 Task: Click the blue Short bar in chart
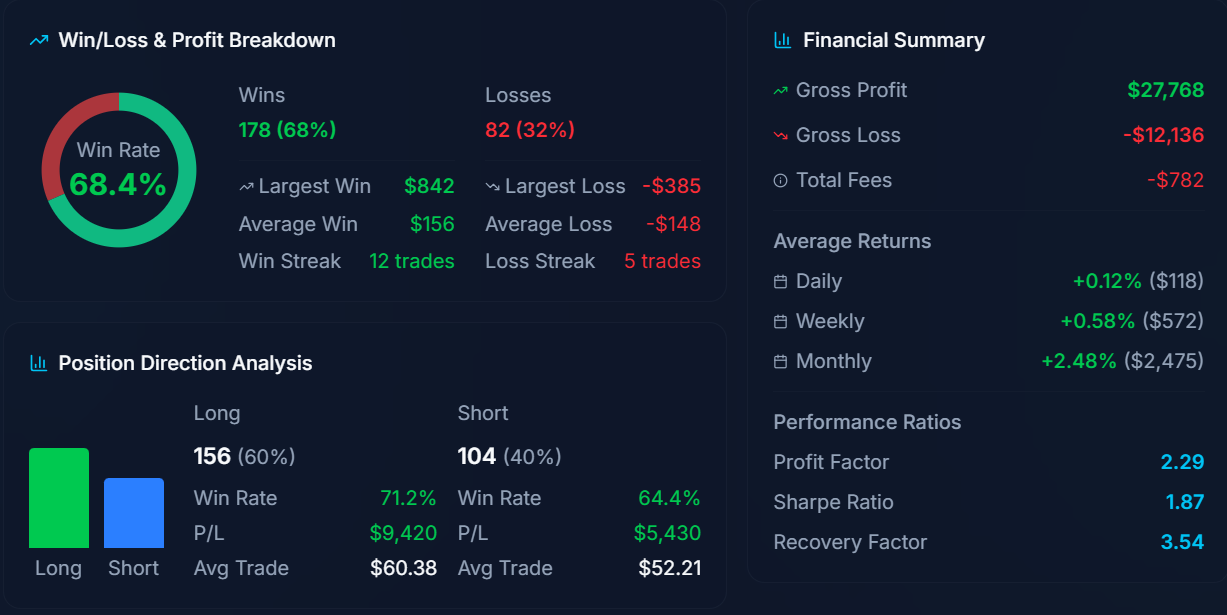[x=134, y=513]
